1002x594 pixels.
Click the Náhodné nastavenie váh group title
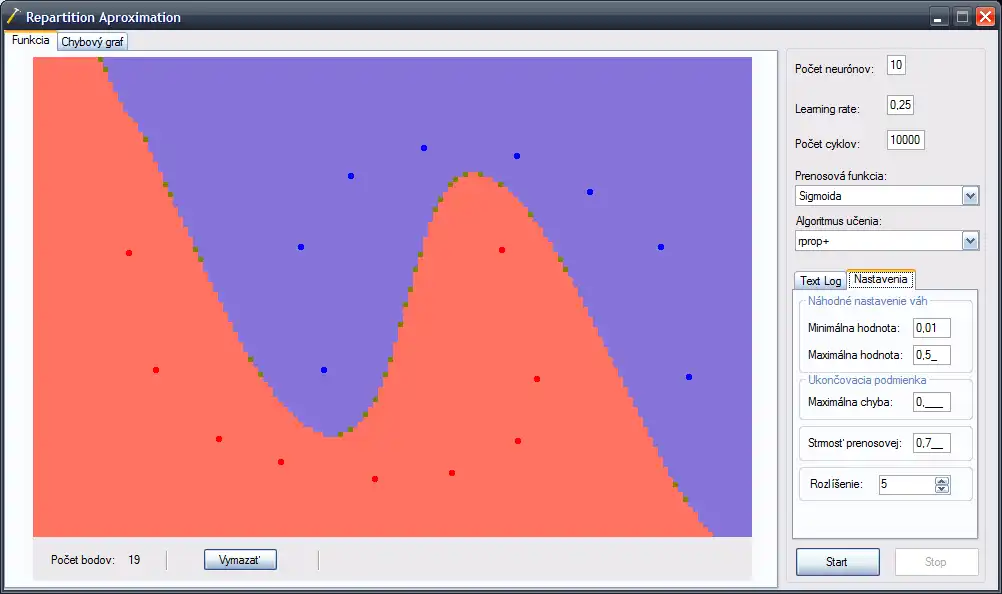click(867, 301)
